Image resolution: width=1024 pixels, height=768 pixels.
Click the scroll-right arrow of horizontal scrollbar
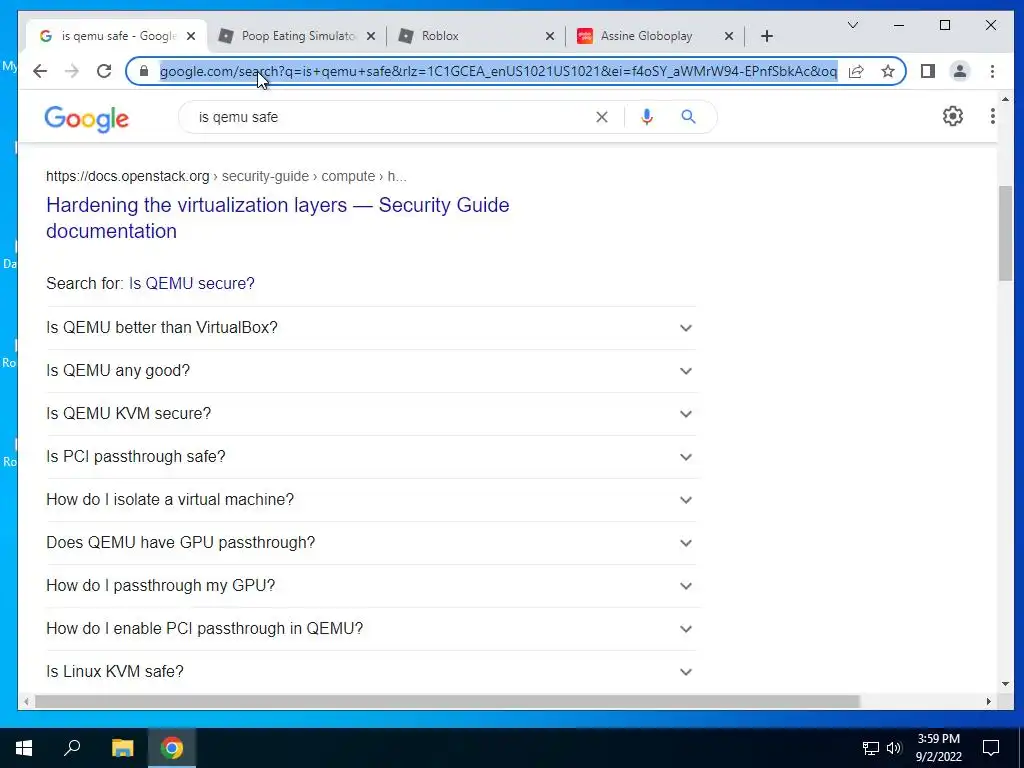[x=988, y=701]
